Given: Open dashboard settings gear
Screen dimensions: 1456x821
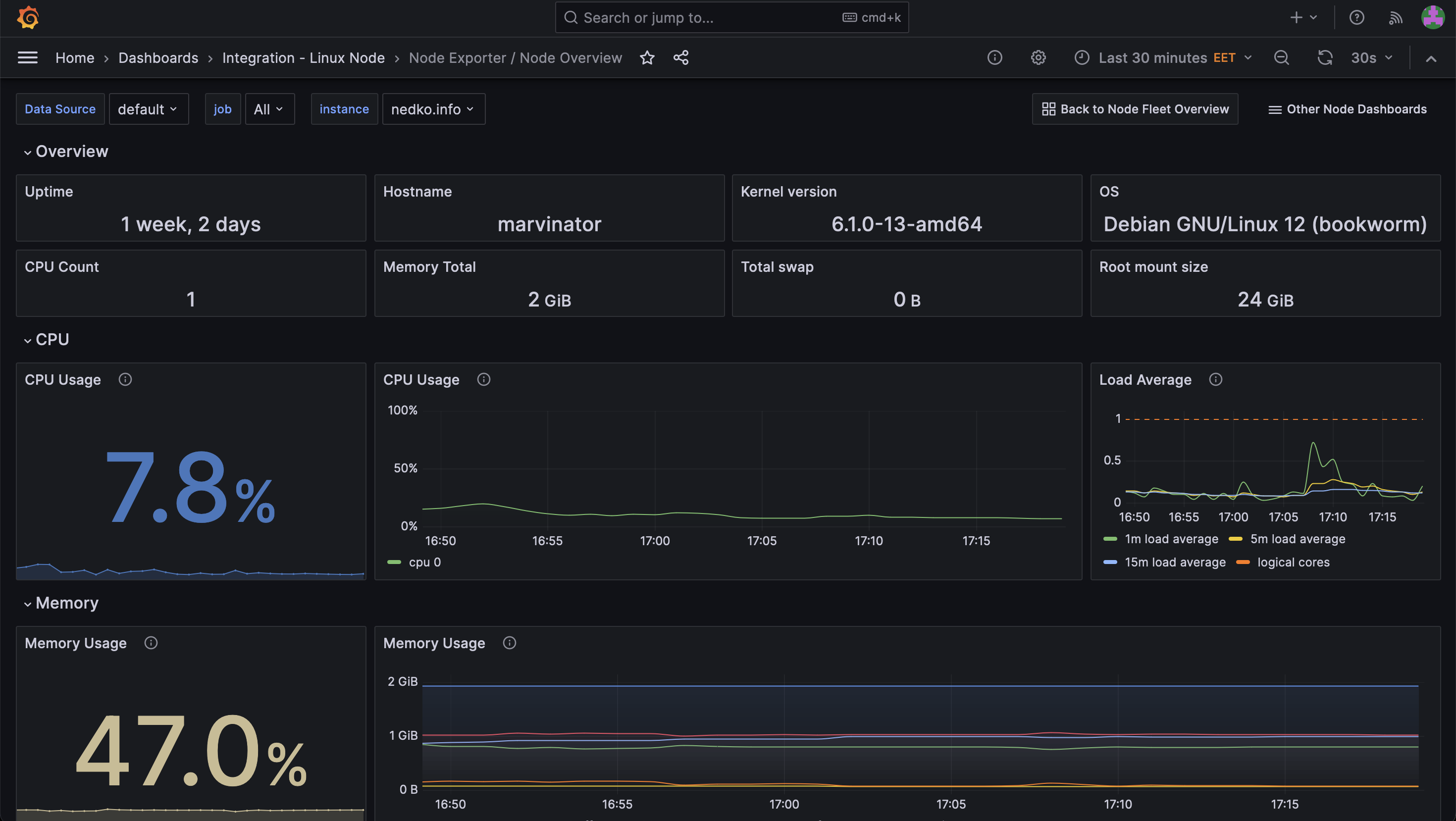Looking at the screenshot, I should click(x=1039, y=57).
